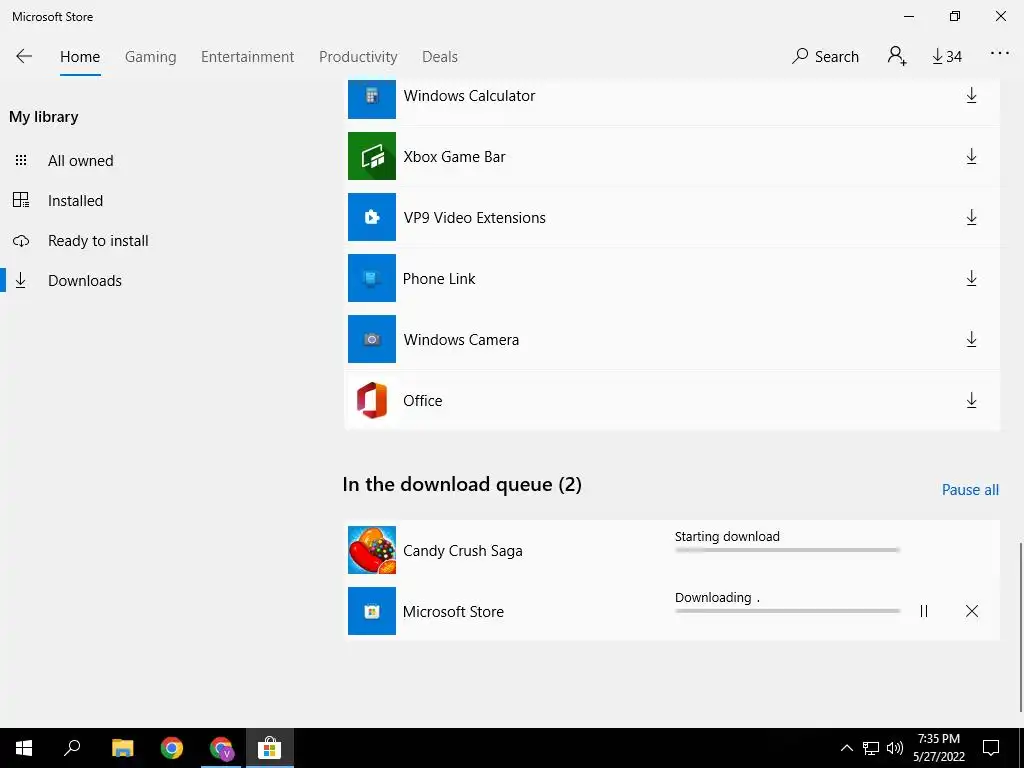Download Windows Calculator using its arrow icon
This screenshot has height=768, width=1024.
971,95
